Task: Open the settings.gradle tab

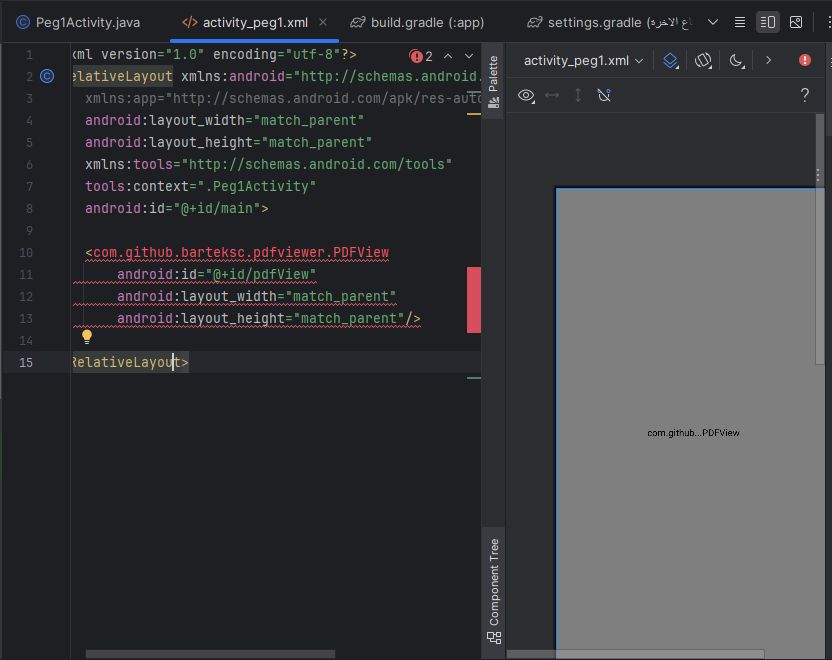Action: point(609,22)
